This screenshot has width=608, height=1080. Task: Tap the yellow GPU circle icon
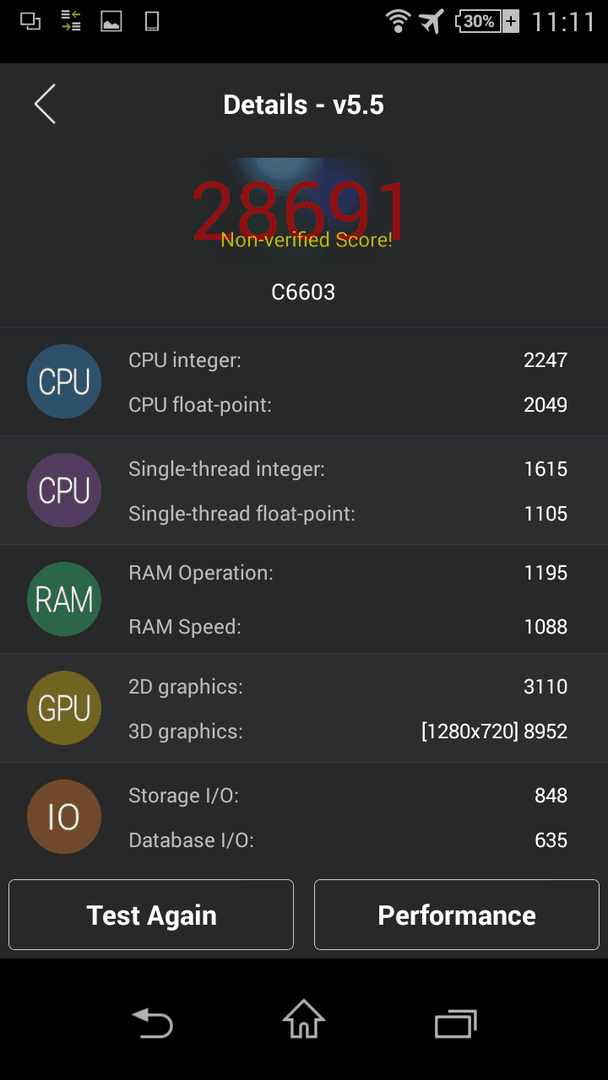[64, 708]
